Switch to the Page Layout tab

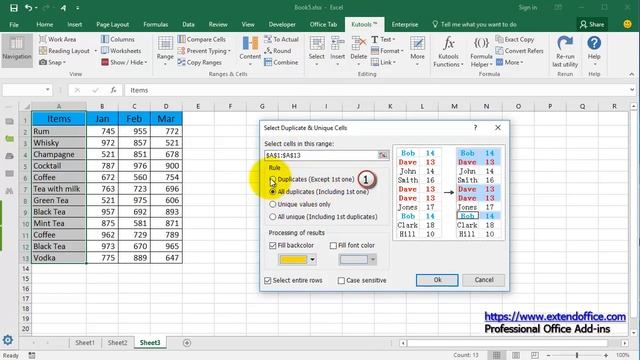tap(113, 24)
